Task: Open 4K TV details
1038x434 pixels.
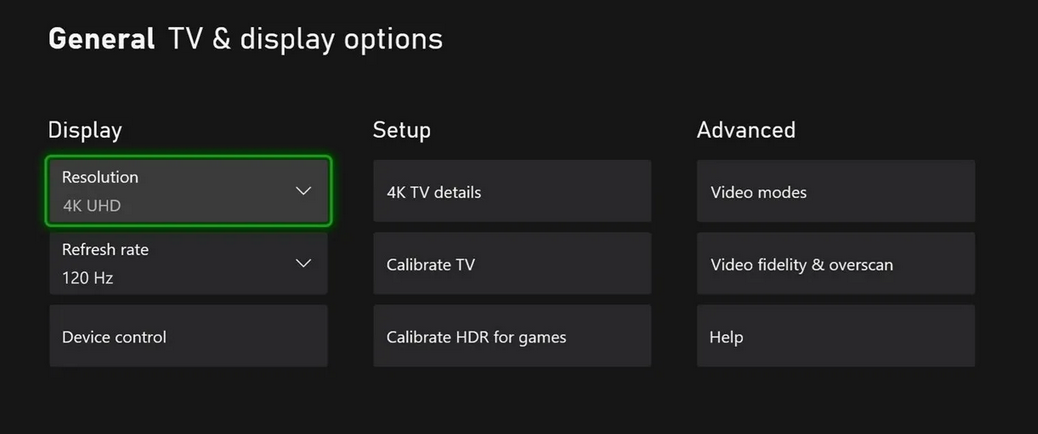Action: coord(512,191)
